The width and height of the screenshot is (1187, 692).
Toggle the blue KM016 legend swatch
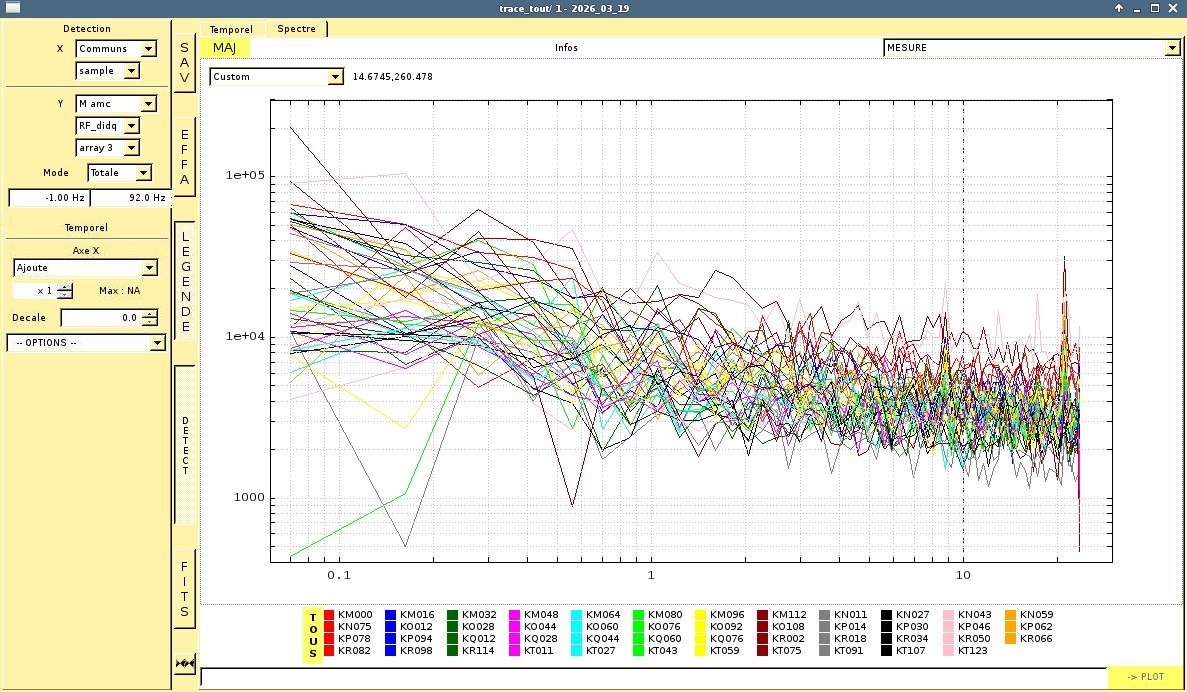point(391,615)
